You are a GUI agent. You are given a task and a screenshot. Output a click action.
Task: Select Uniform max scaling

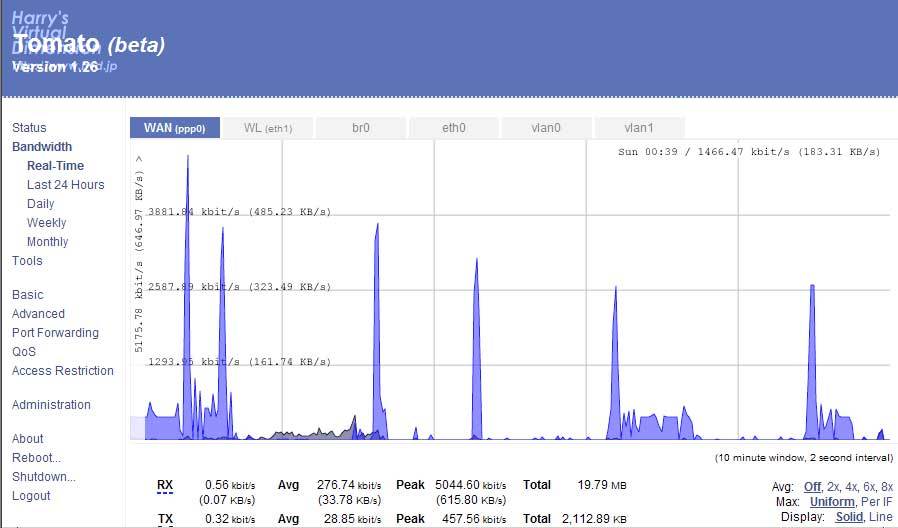point(832,502)
